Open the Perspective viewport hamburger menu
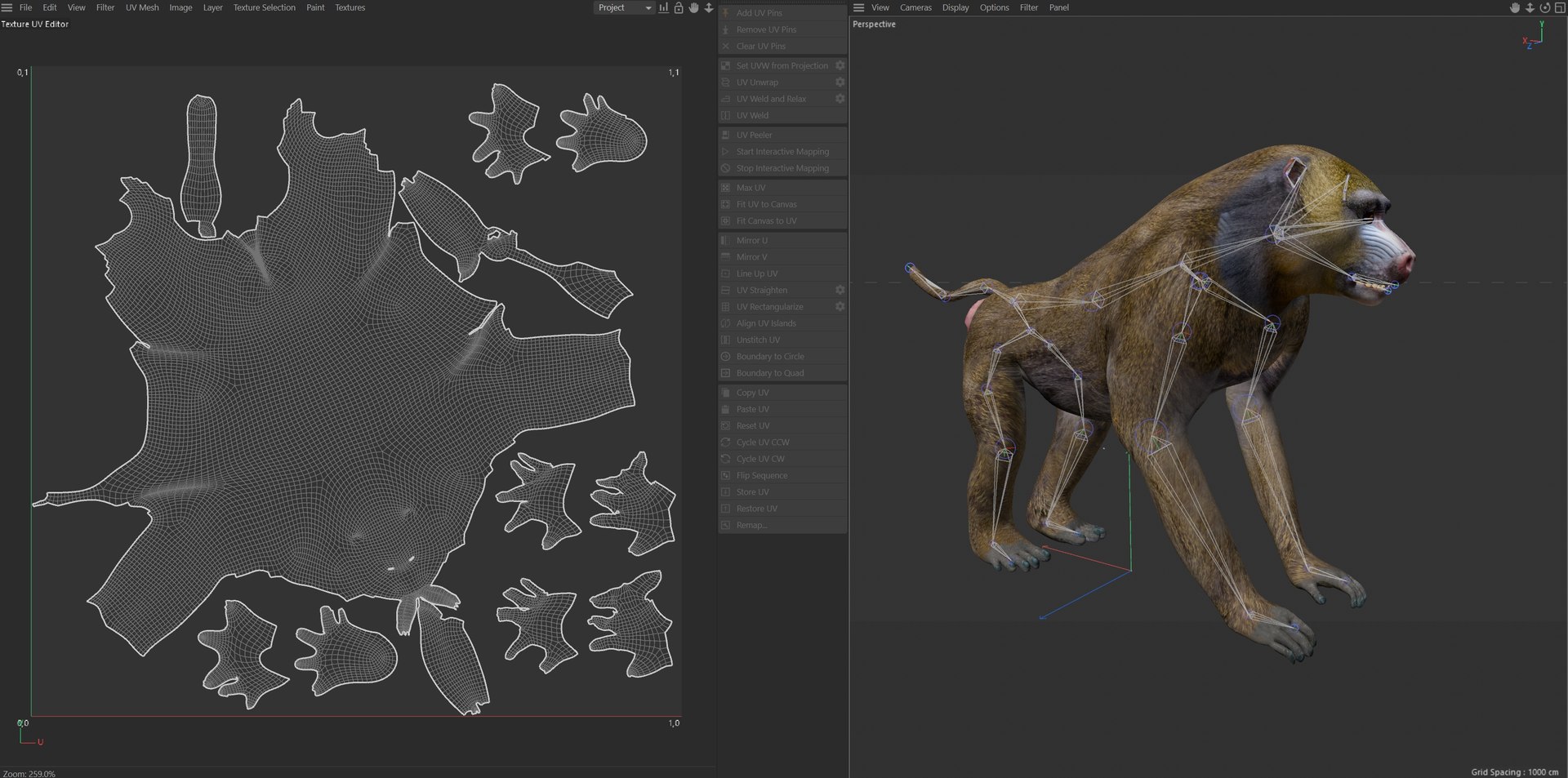This screenshot has height=778, width=1568. click(858, 7)
